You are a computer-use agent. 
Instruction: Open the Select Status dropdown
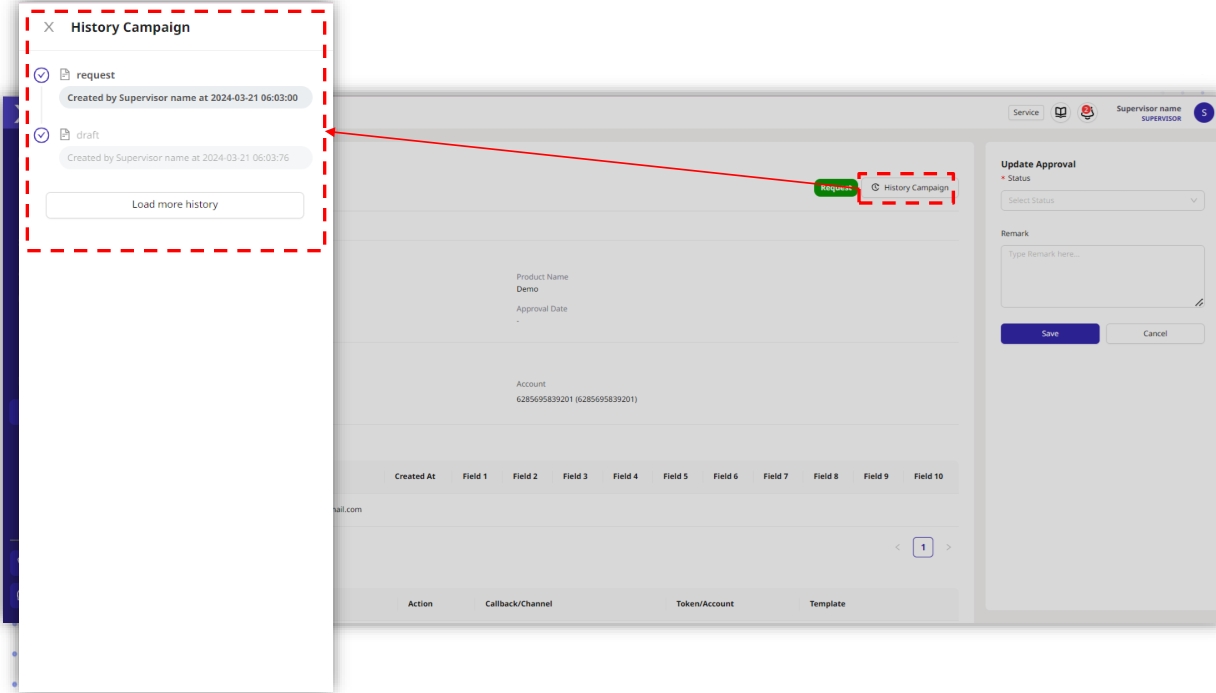coord(1094,200)
